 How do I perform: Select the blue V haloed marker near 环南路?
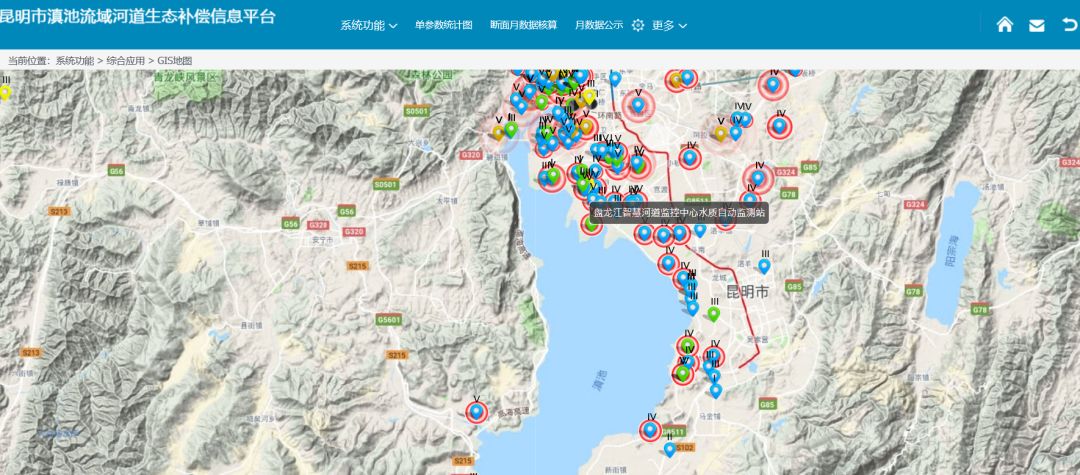638,105
